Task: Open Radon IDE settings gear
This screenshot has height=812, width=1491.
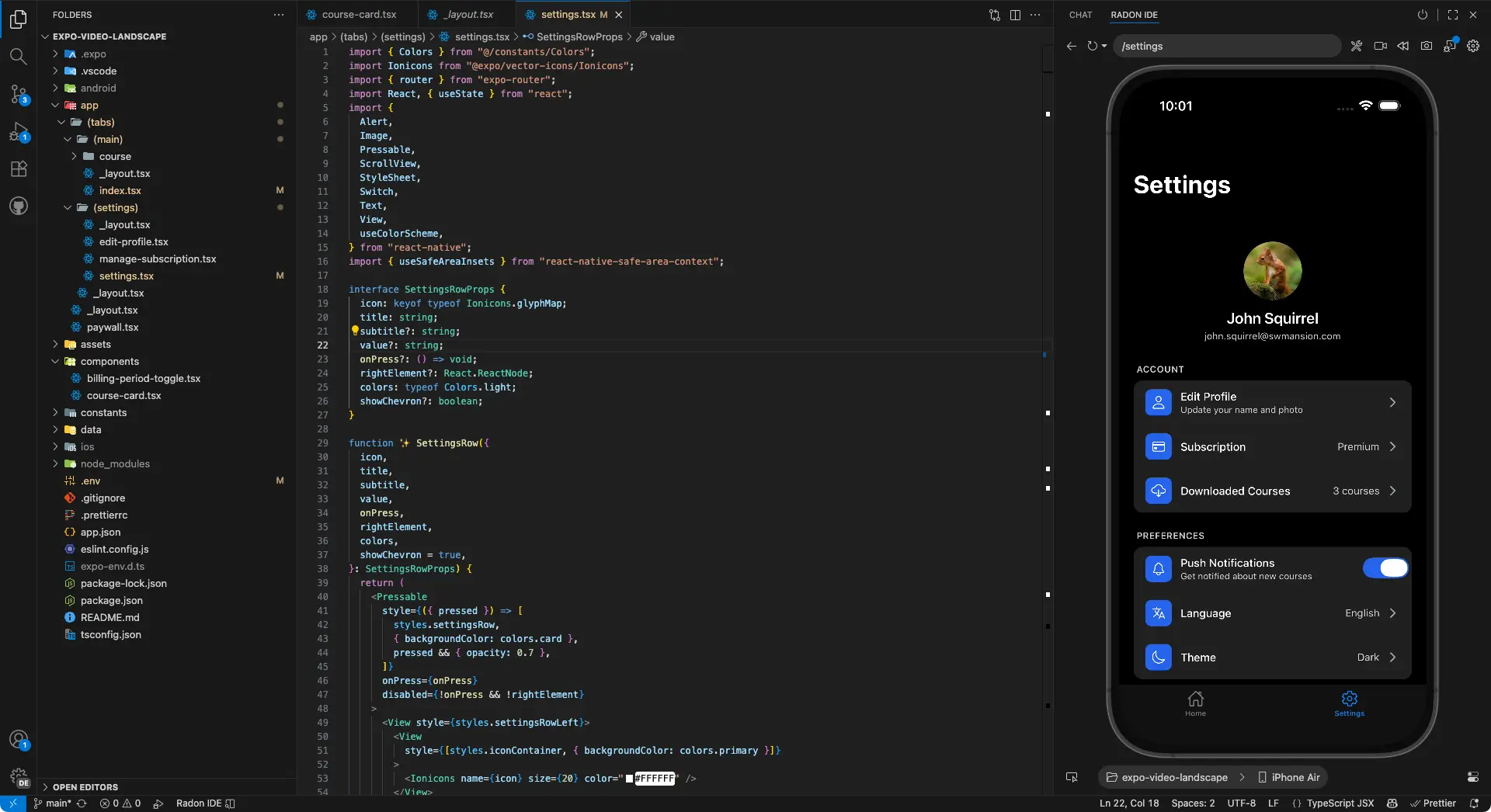Action: pos(1473,46)
